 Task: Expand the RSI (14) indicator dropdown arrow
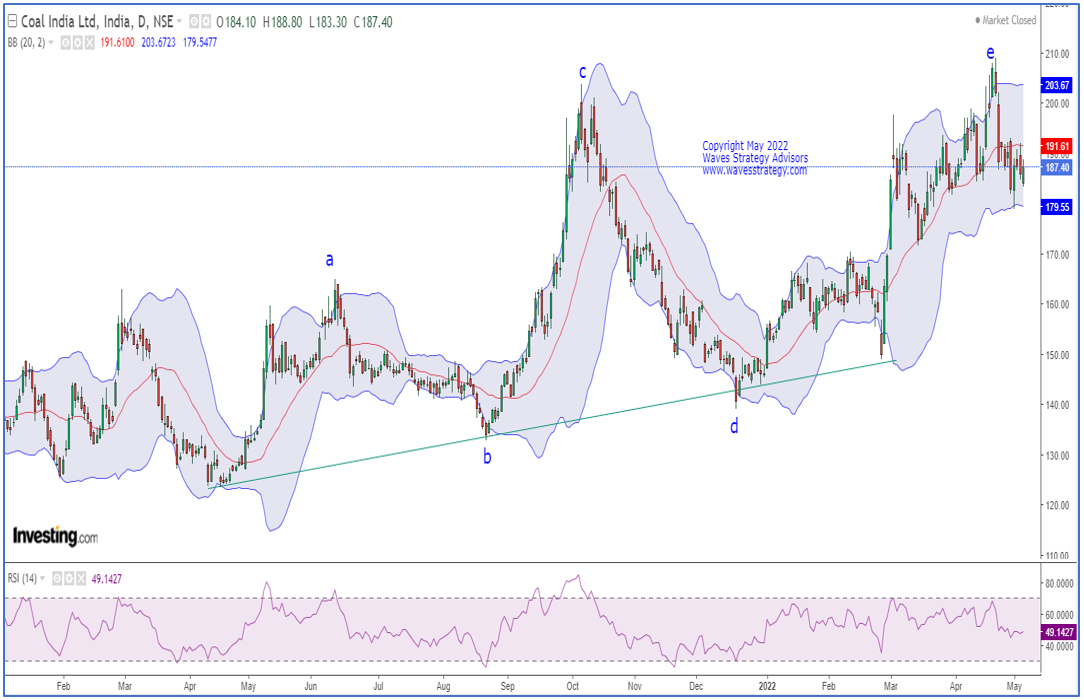point(43,578)
